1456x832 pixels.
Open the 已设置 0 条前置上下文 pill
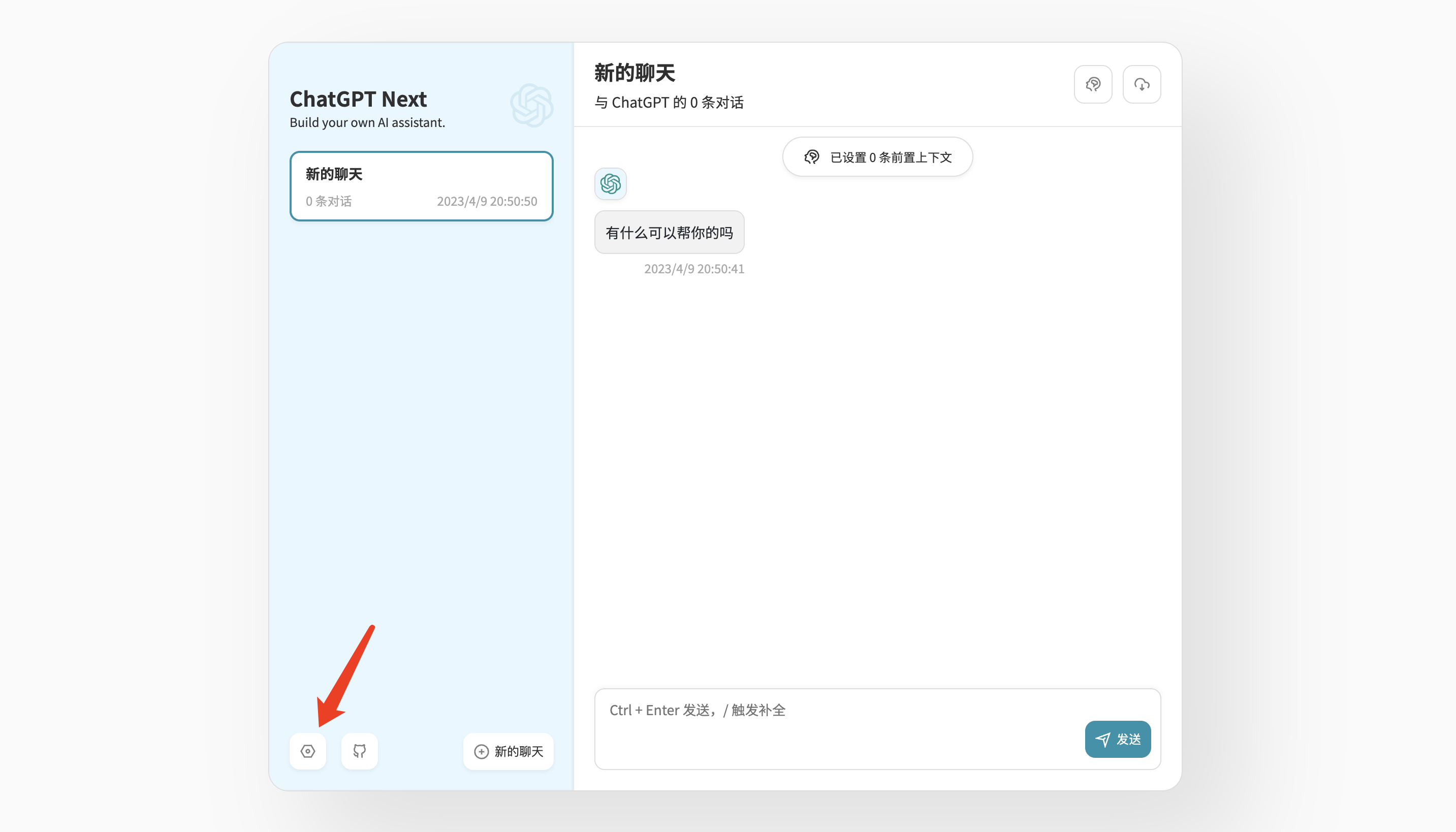(x=877, y=157)
